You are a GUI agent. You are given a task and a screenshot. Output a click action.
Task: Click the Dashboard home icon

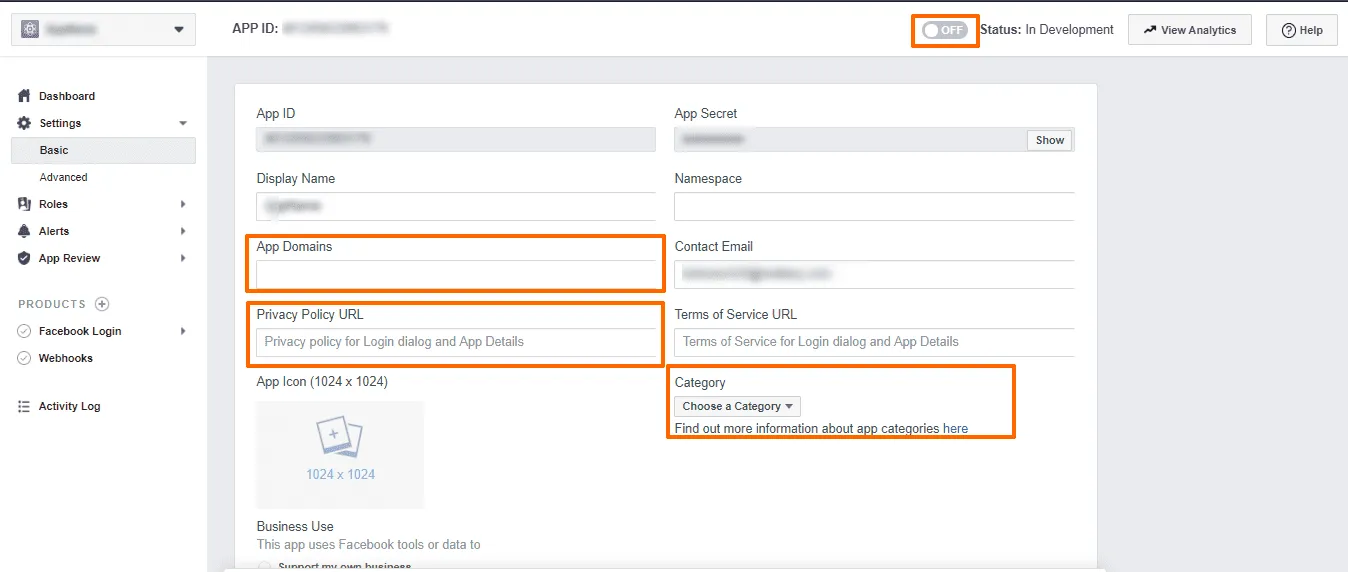(25, 96)
